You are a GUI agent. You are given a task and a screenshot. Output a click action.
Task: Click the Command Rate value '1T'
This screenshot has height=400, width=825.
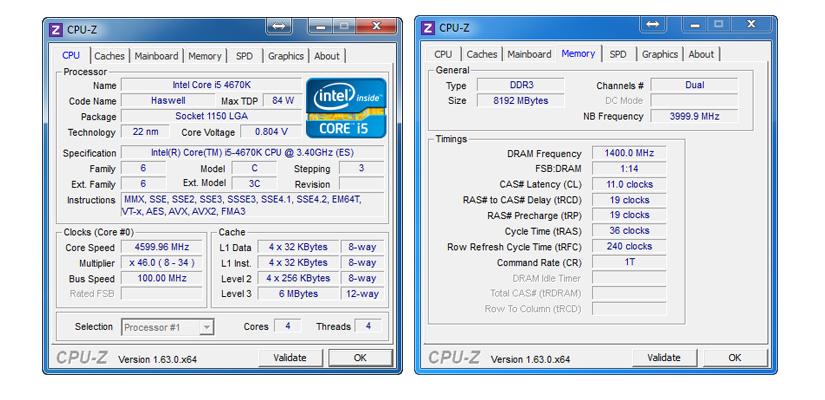[x=629, y=262]
